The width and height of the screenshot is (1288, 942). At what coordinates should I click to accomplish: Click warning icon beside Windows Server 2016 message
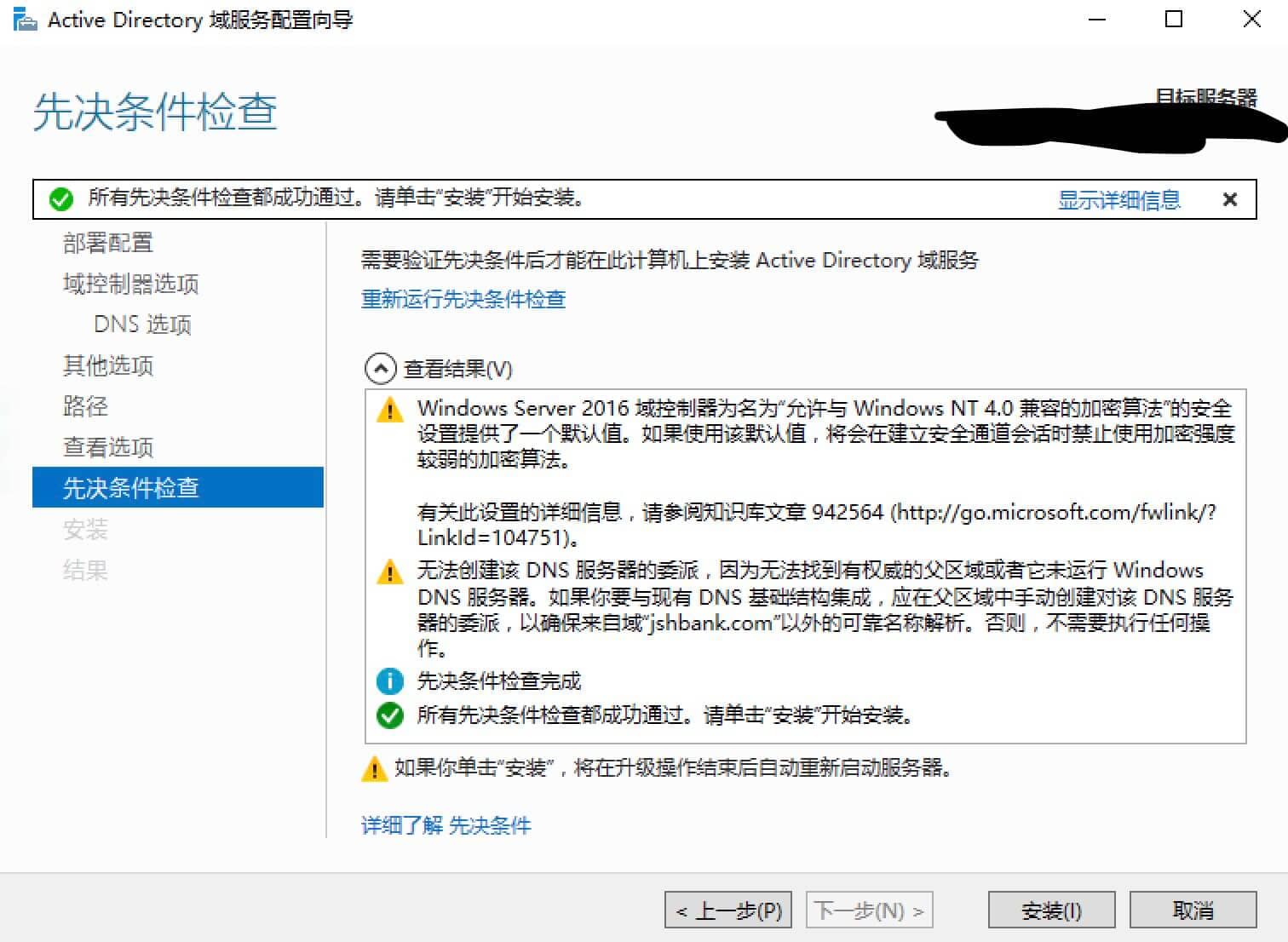coord(390,410)
